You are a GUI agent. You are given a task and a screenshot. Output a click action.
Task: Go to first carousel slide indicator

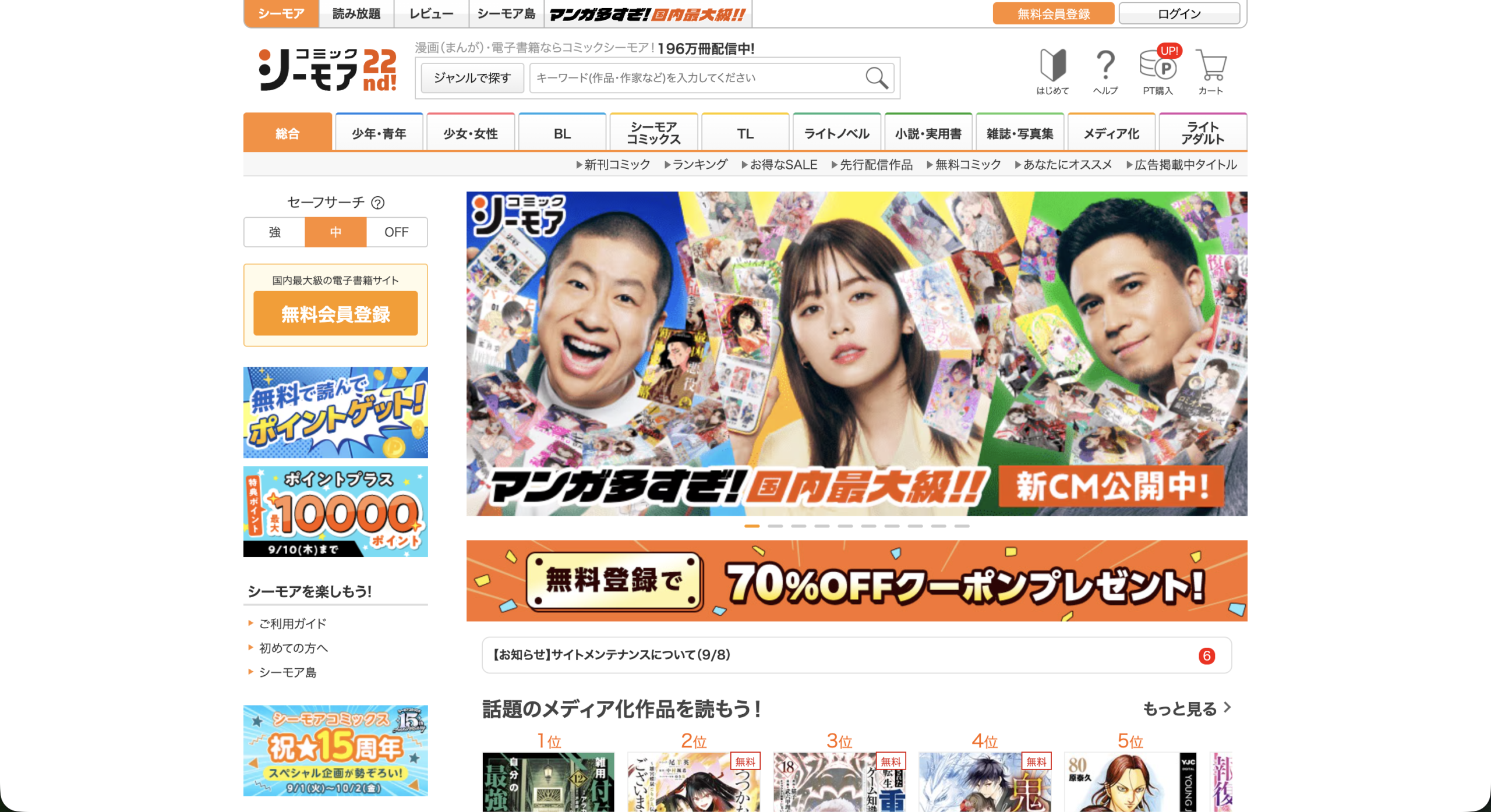752,526
